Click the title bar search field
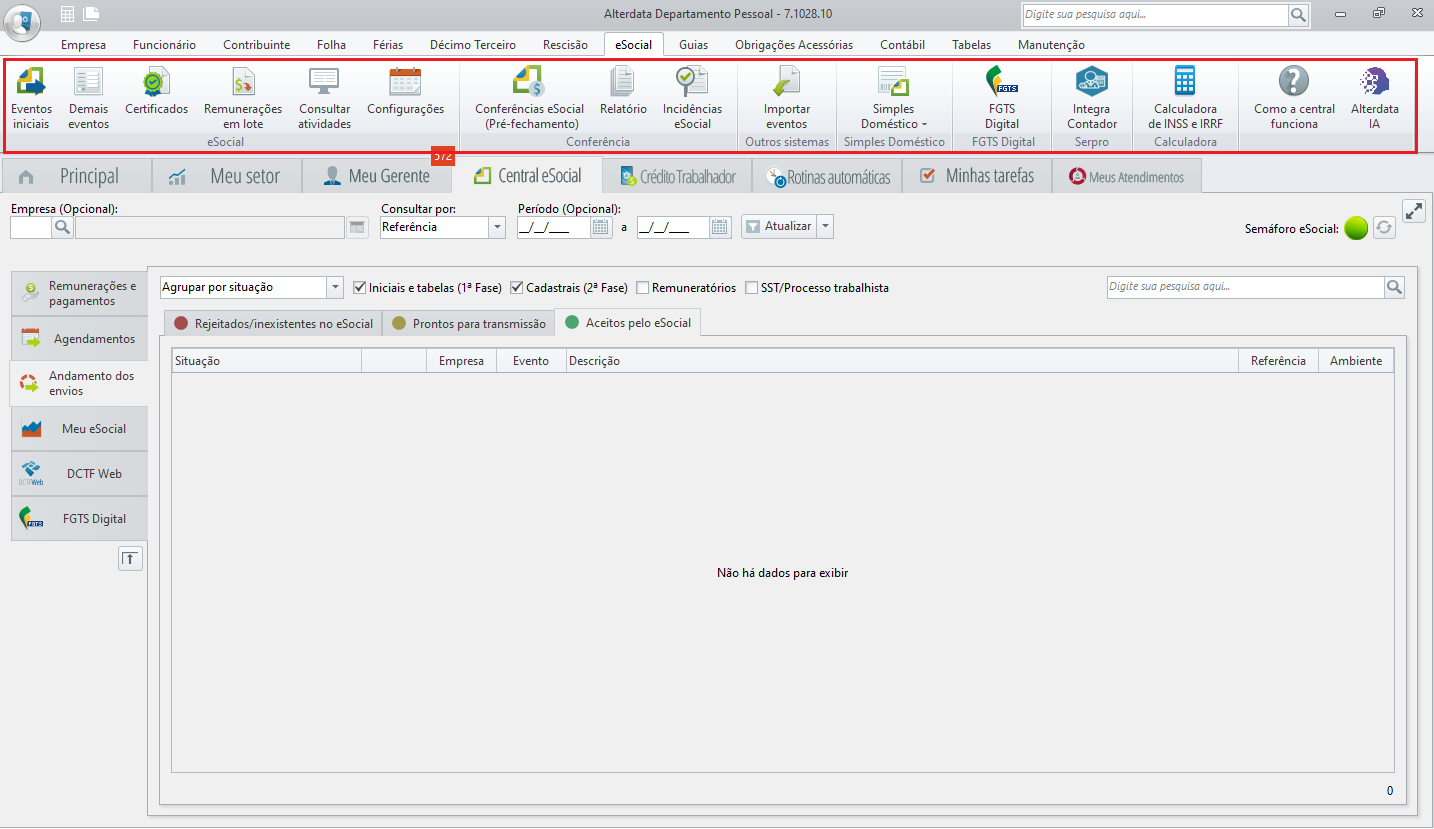The width and height of the screenshot is (1434, 829). pyautogui.click(x=1155, y=14)
